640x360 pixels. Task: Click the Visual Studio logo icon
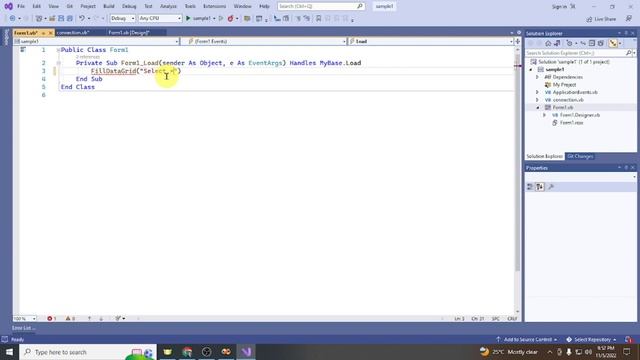[8, 6]
